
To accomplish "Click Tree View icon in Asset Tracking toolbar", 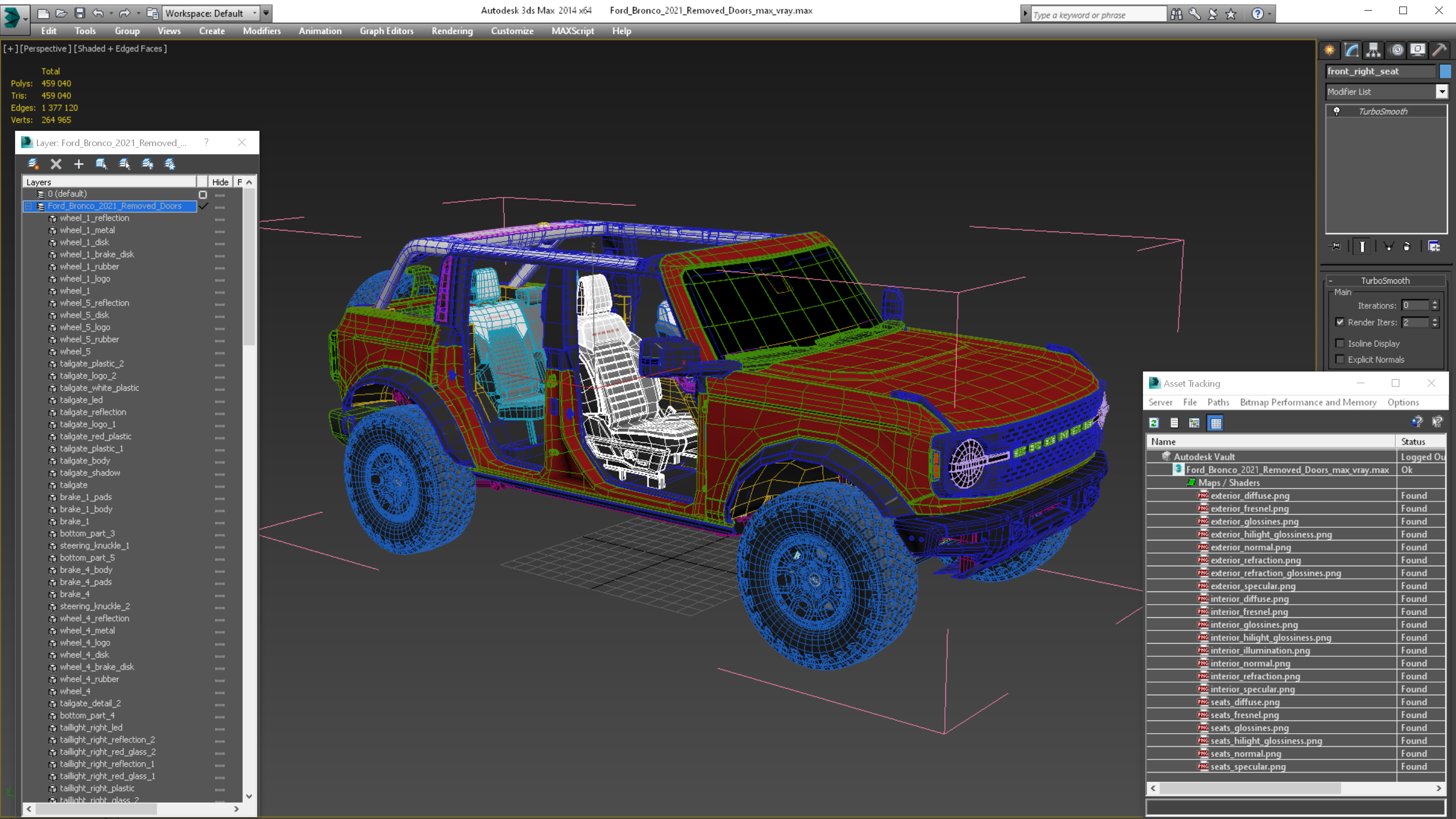I will 1194,423.
